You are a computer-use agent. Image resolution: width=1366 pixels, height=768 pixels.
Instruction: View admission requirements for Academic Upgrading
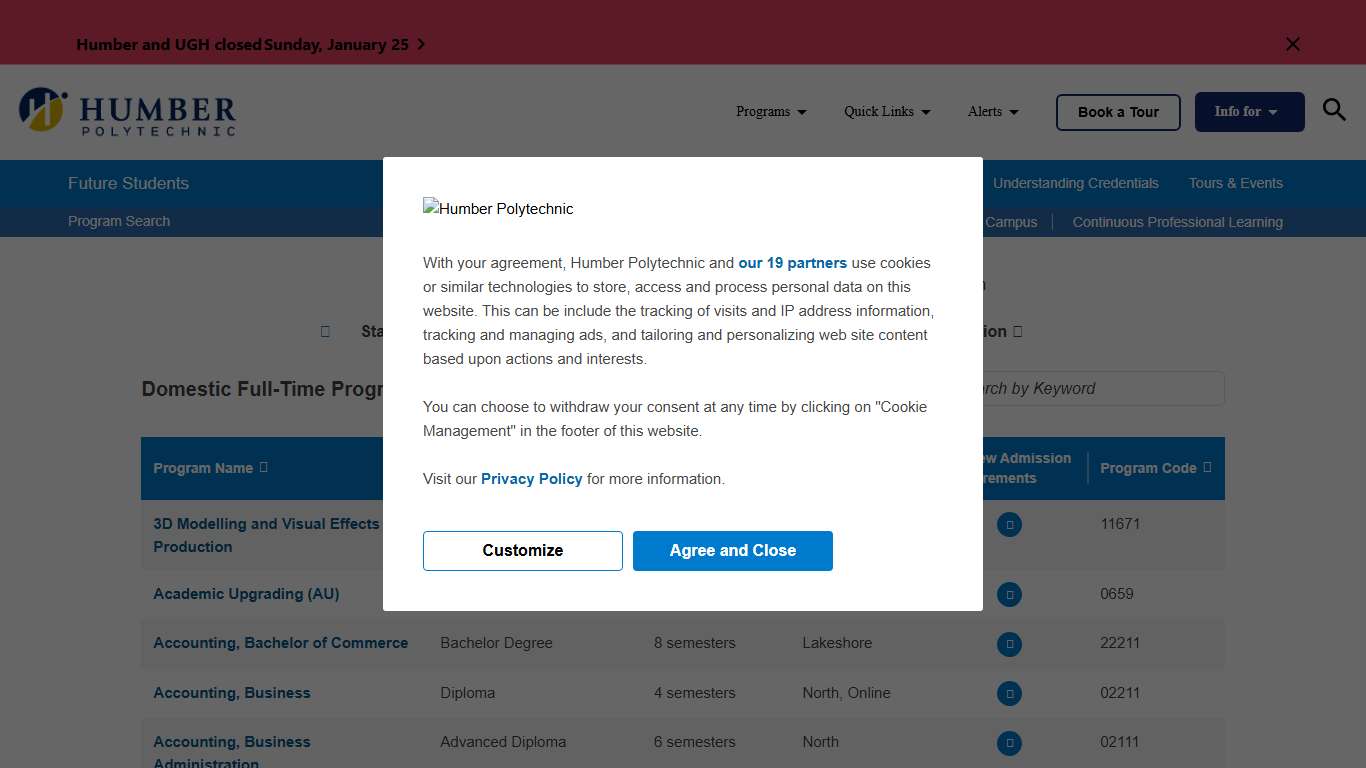tap(1009, 594)
